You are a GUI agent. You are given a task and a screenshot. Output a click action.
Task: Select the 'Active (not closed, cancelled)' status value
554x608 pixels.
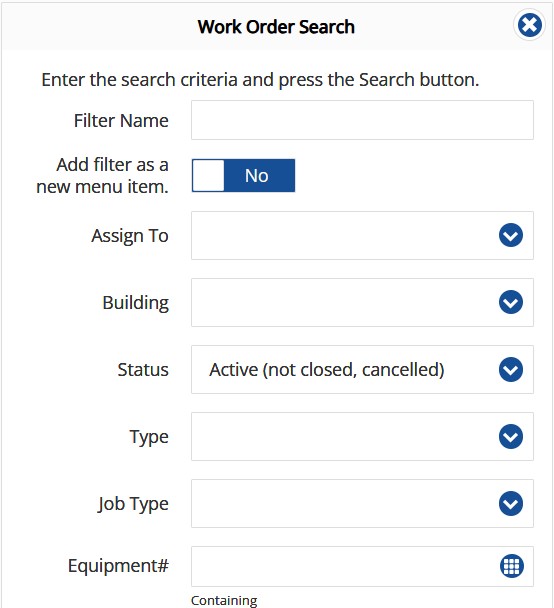[327, 370]
